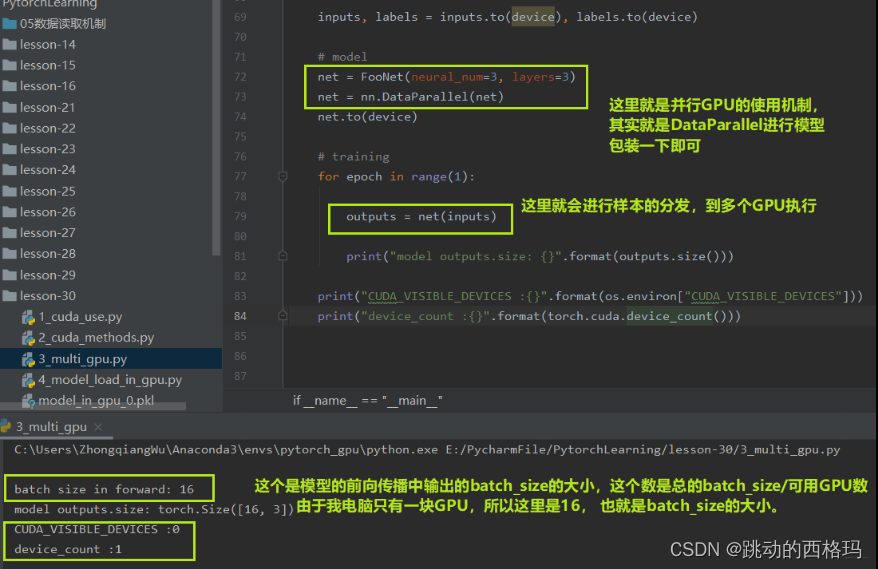The image size is (878, 569).
Task: Click the FooNet(neural_num=3, layers=3) line
Action: pos(446,77)
